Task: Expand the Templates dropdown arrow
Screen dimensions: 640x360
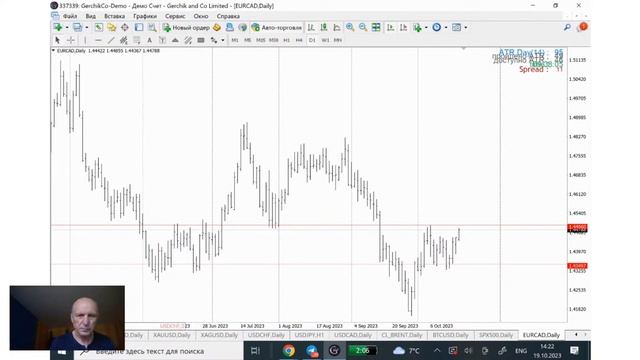Action: tap(466, 27)
